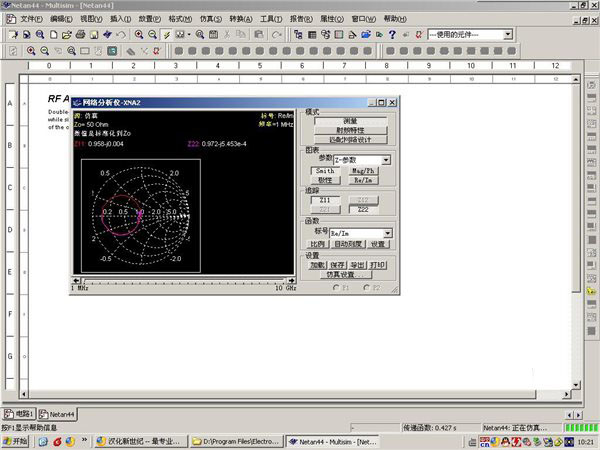
Task: Toggle the Z22 trace button
Action: (x=361, y=209)
